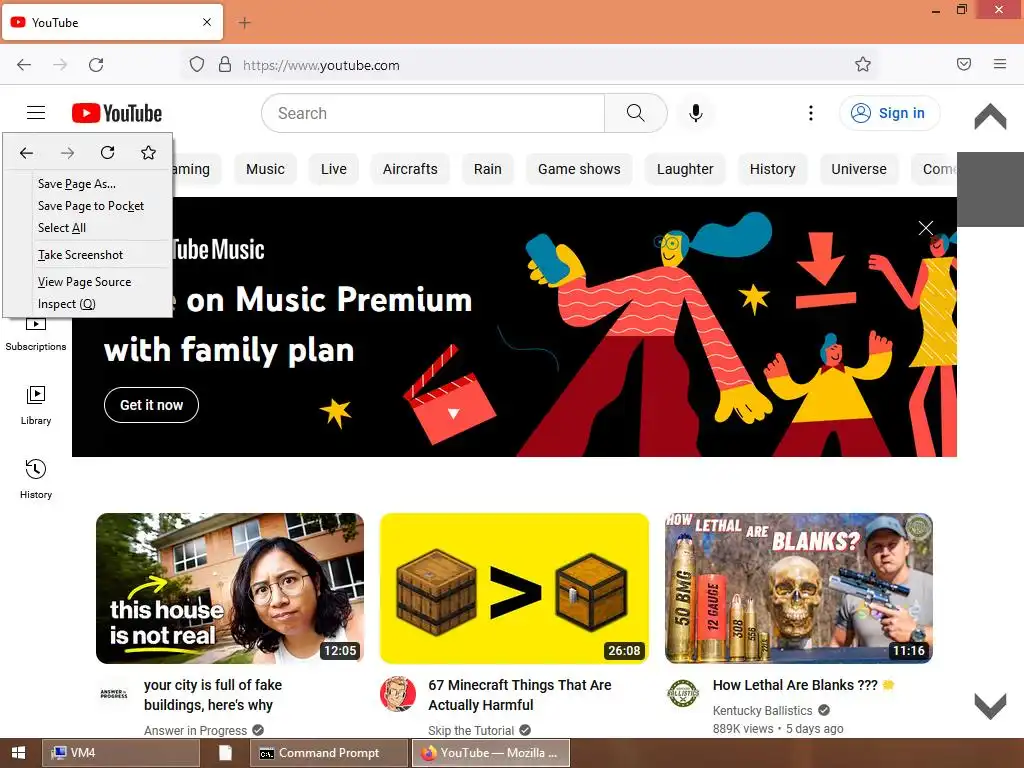Open 'your city is full of fake buildings' title
This screenshot has width=1024, height=768.
(213, 695)
